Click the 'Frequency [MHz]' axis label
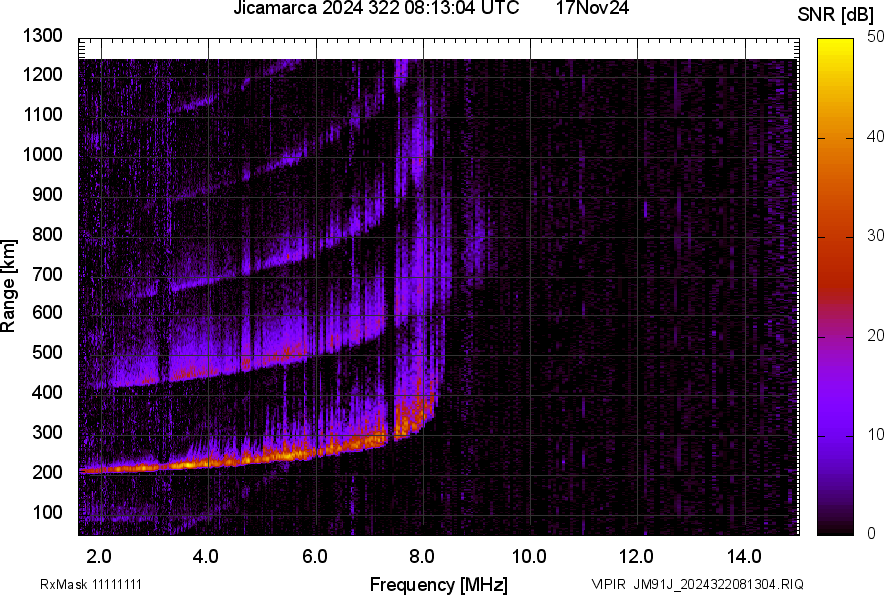 coord(439,584)
